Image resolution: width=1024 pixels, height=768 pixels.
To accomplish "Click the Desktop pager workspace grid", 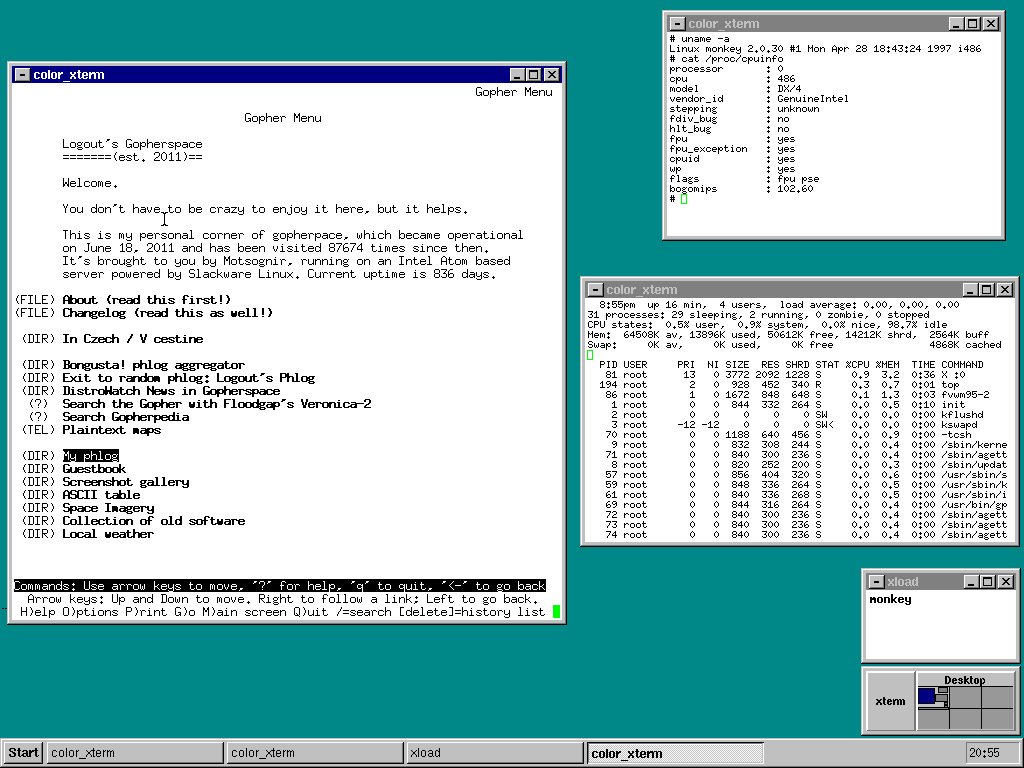I will [x=965, y=706].
